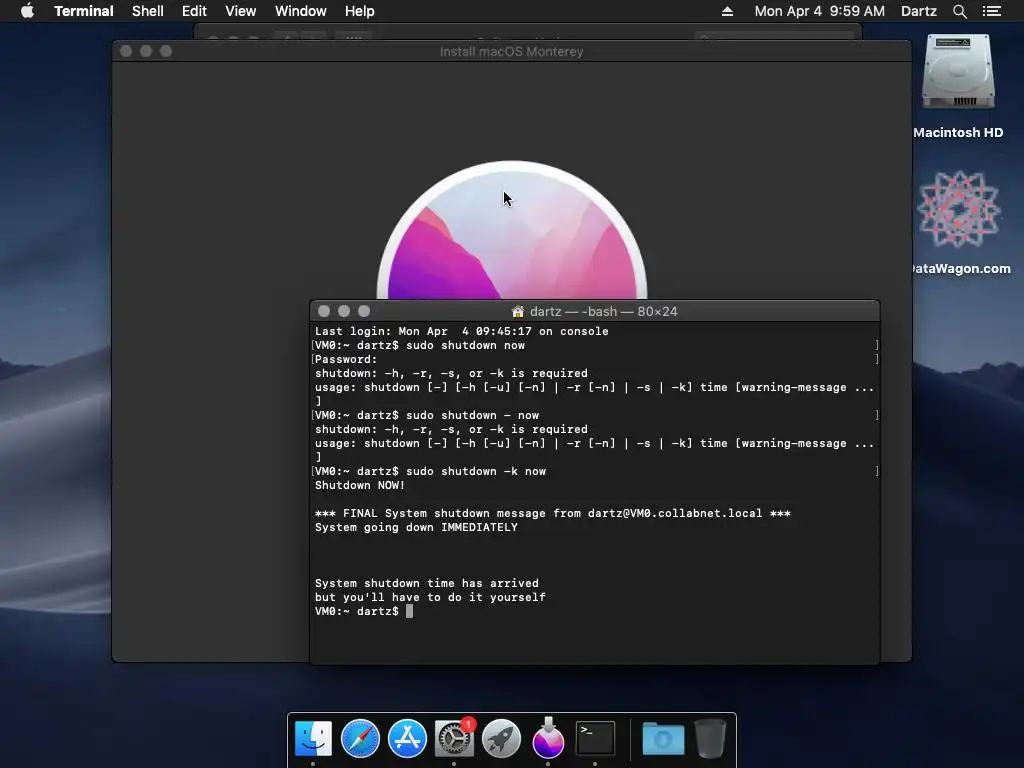The width and height of the screenshot is (1024, 768).
Task: Open Spotlight search magnifier icon
Action: 959,11
